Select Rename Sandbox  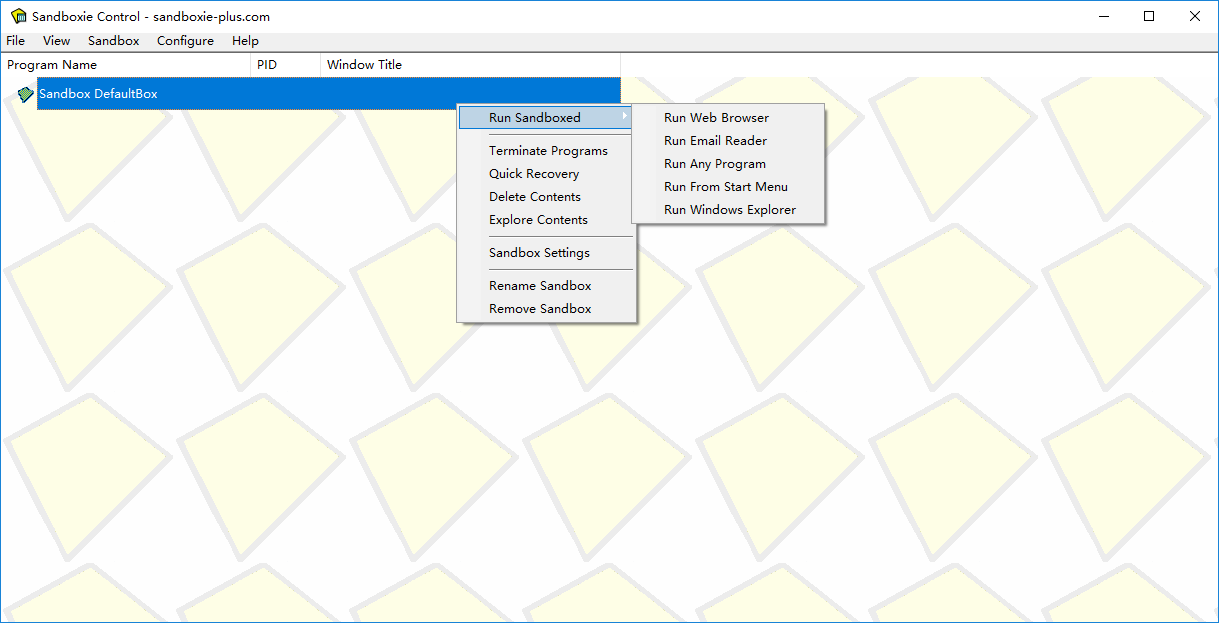point(546,286)
